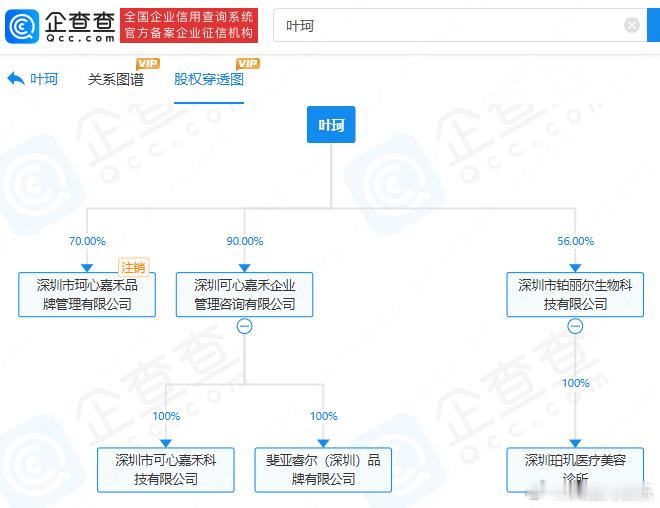Open node 深圳可心嘉禾企业管理咨询有限公司

pyautogui.click(x=245, y=295)
